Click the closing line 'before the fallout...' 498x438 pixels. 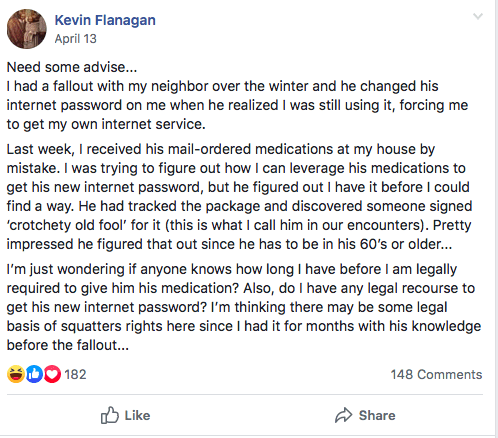[68, 345]
